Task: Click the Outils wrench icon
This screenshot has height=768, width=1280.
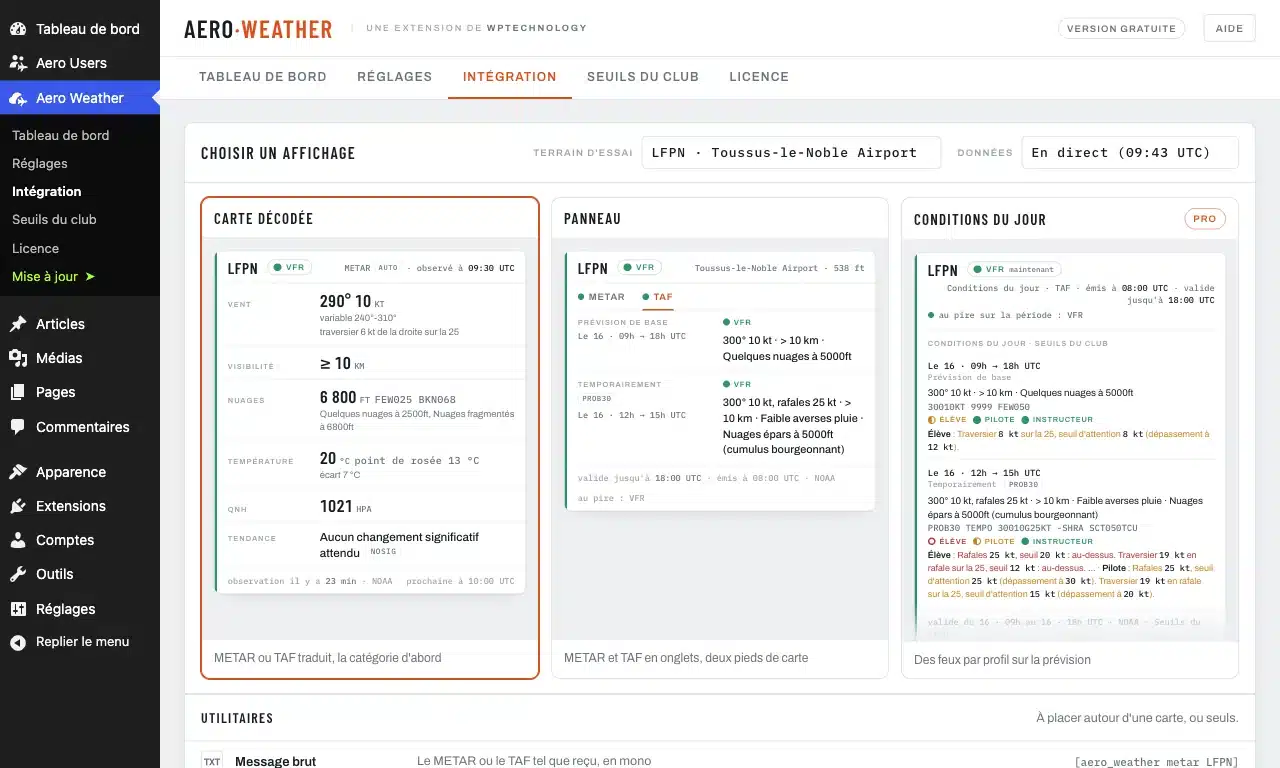Action: [18, 574]
